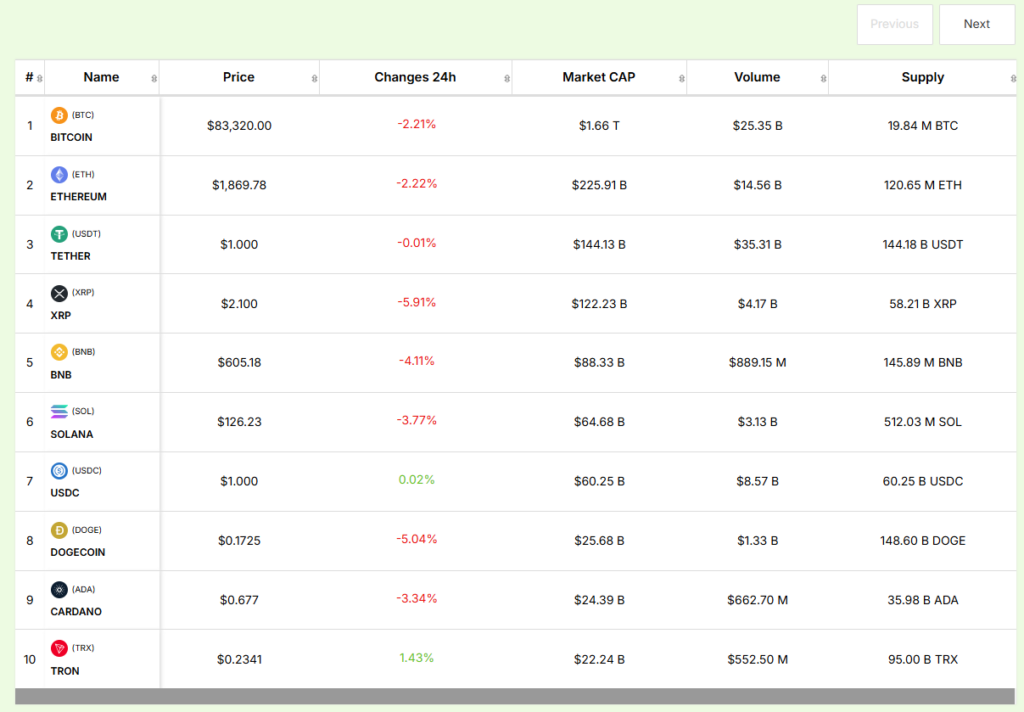Sort table by Price column
This screenshot has width=1024, height=712.
(239, 77)
